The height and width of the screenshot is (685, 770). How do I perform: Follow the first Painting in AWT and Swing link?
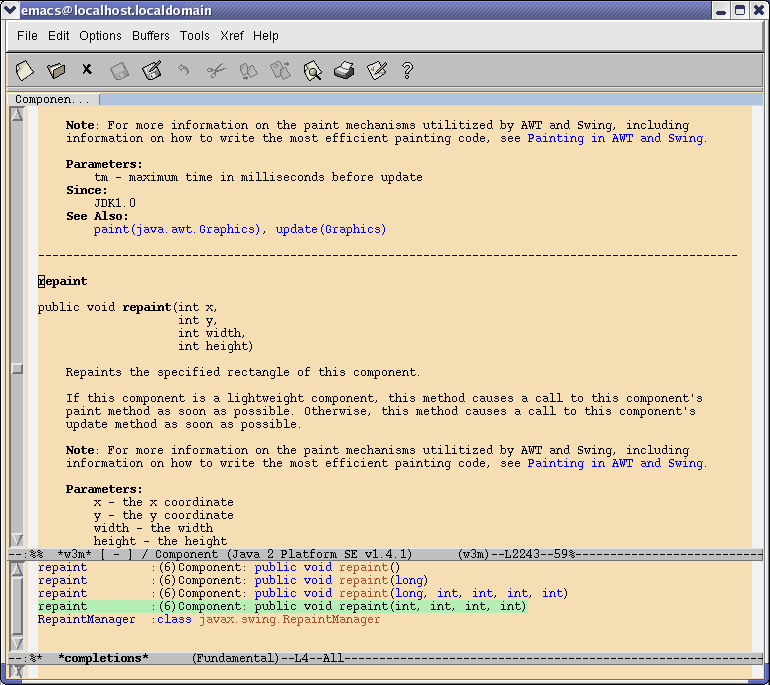615,138
